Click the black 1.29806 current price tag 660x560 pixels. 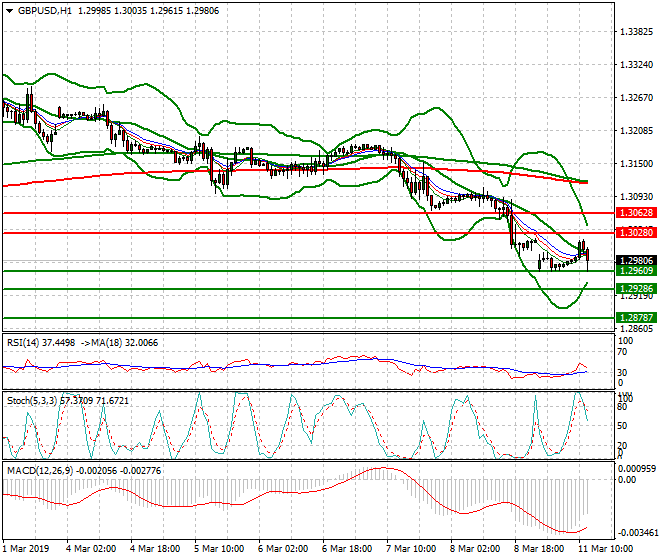click(635, 260)
